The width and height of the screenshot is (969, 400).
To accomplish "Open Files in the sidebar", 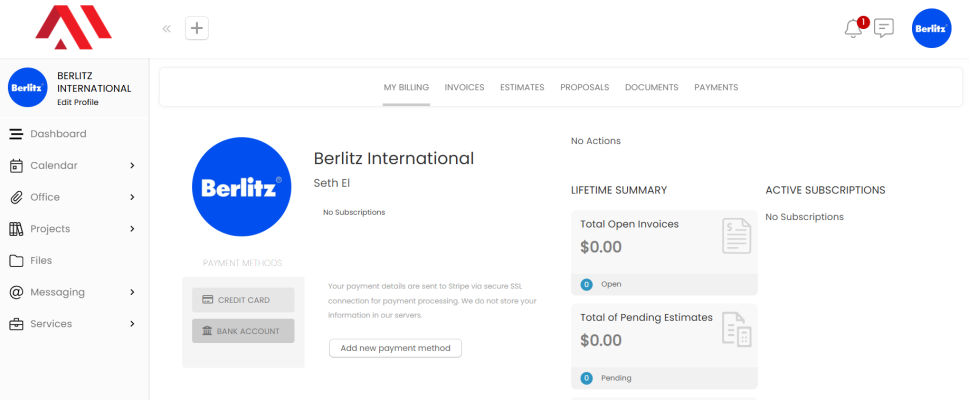I will tap(41, 261).
